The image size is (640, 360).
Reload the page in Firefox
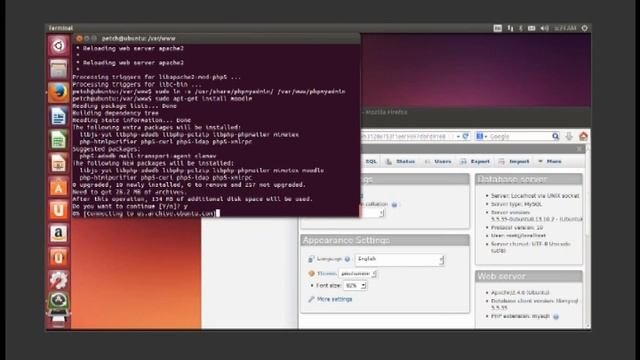pos(465,136)
